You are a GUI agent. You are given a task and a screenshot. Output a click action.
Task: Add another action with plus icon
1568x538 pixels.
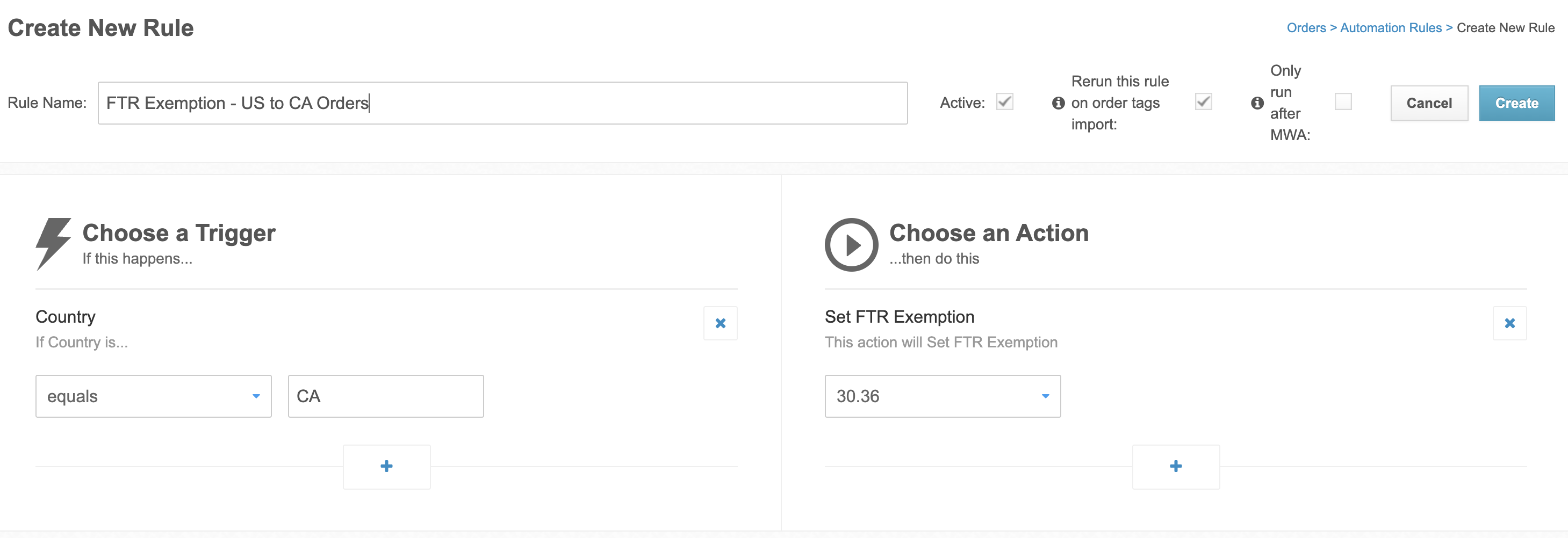[x=1175, y=466]
